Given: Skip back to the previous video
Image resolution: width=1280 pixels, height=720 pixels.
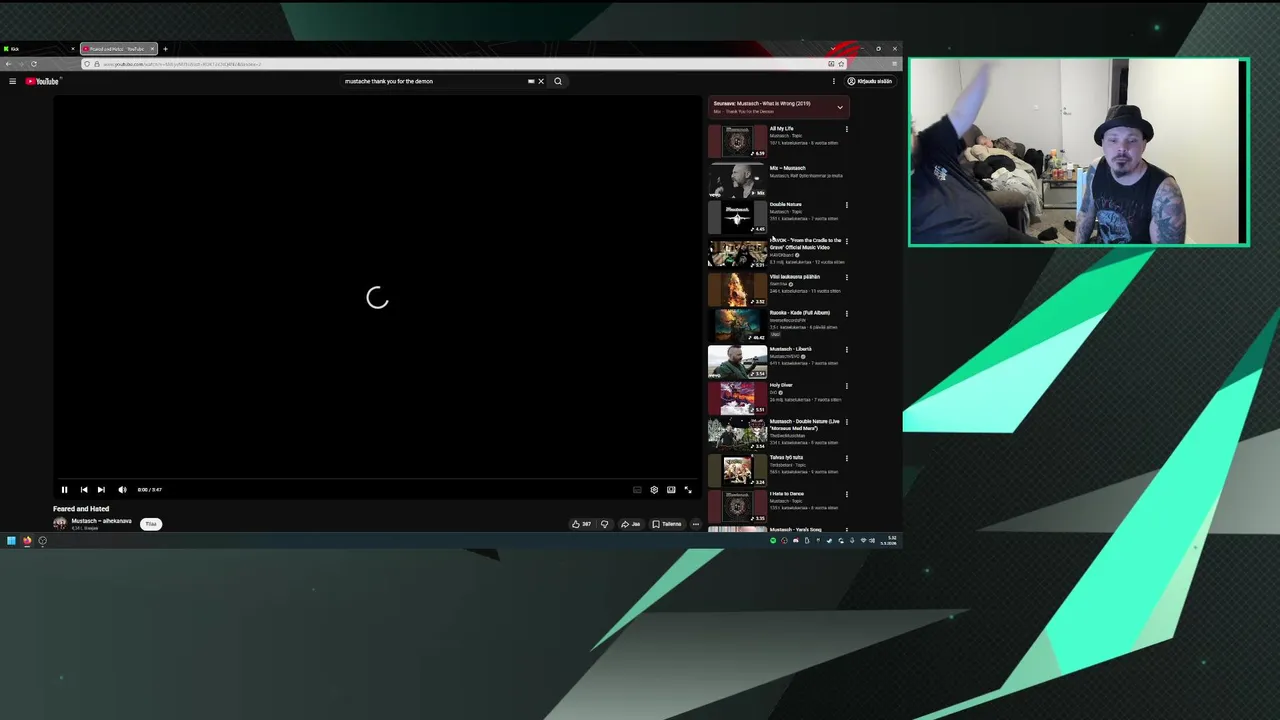Looking at the screenshot, I should point(84,490).
